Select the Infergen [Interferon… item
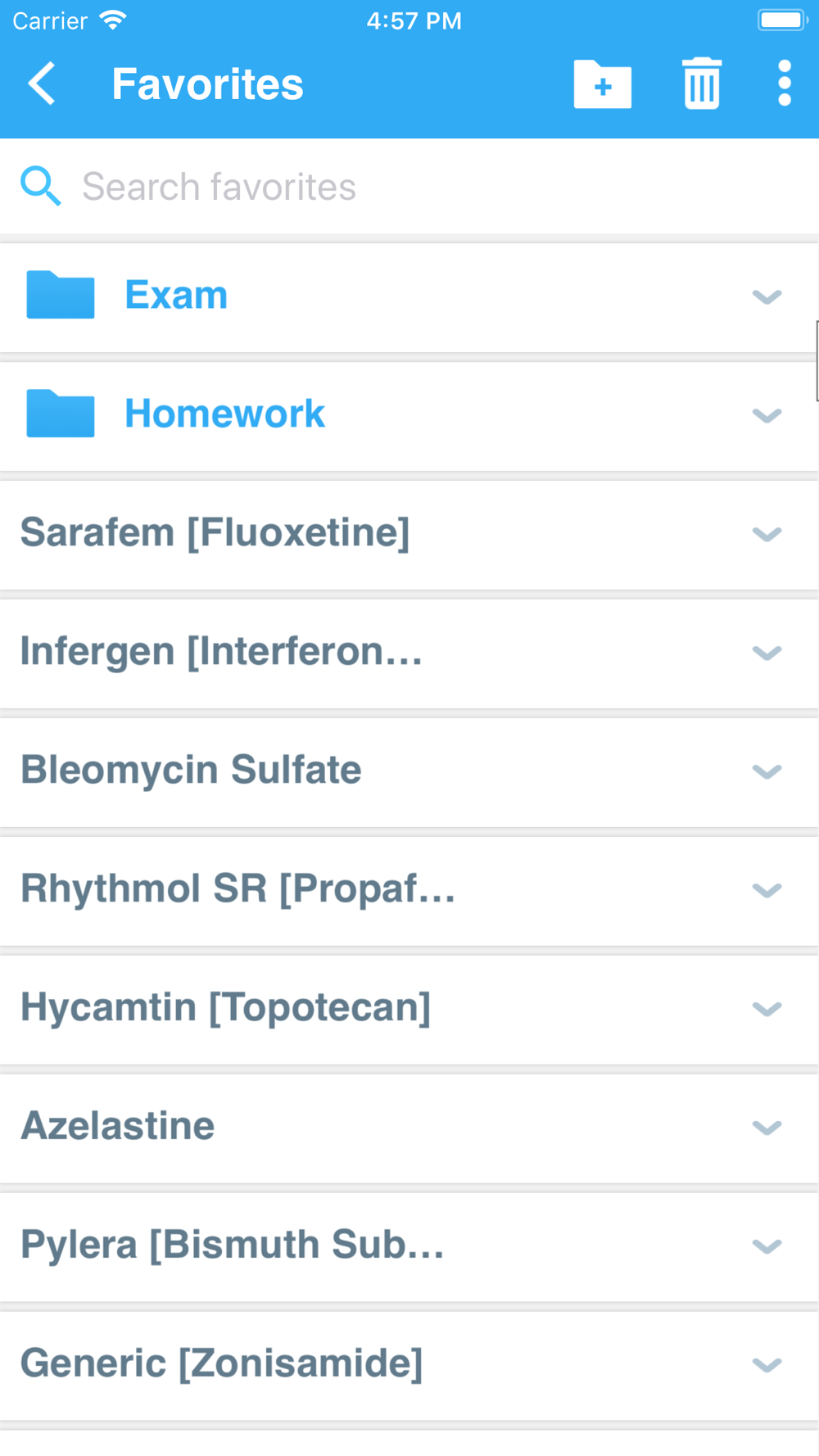The image size is (819, 1456). [x=221, y=652]
